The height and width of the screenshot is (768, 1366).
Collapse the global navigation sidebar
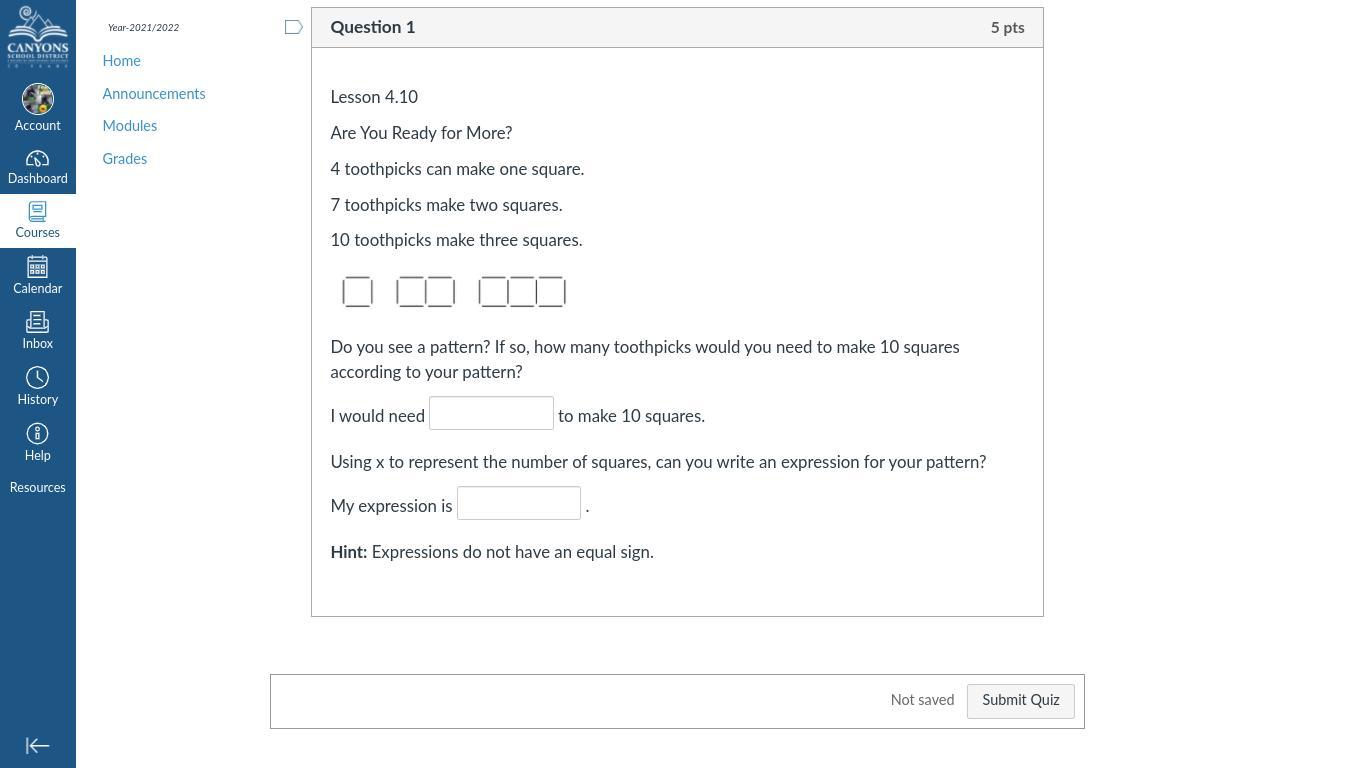click(38, 746)
